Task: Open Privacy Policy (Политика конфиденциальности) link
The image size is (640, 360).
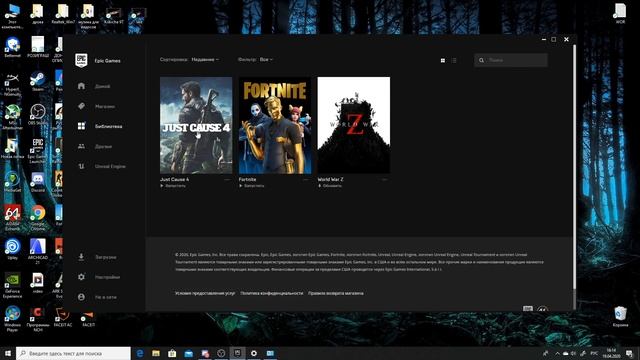Action: [x=272, y=293]
